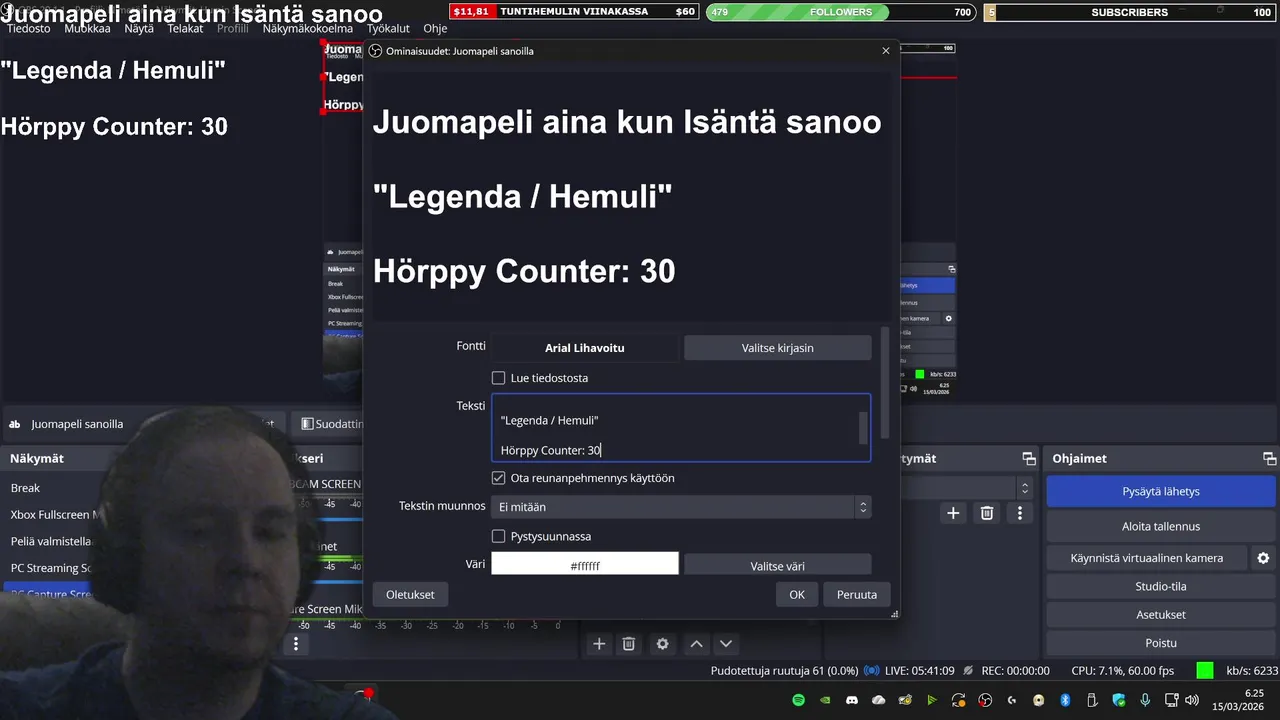1280x720 pixels.
Task: Click the live broadcast status icon
Action: click(871, 671)
